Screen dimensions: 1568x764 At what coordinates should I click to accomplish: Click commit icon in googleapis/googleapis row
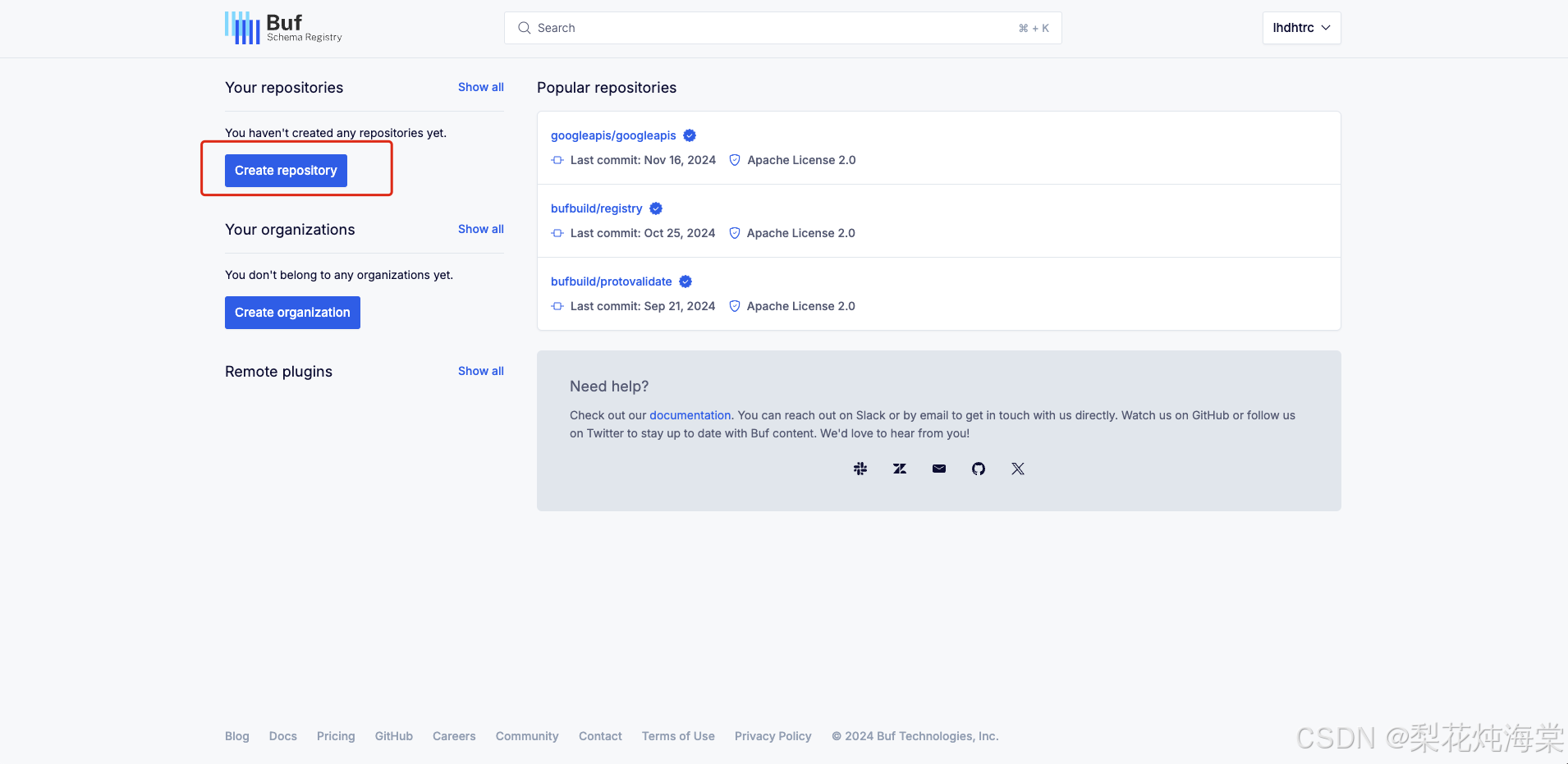[557, 160]
